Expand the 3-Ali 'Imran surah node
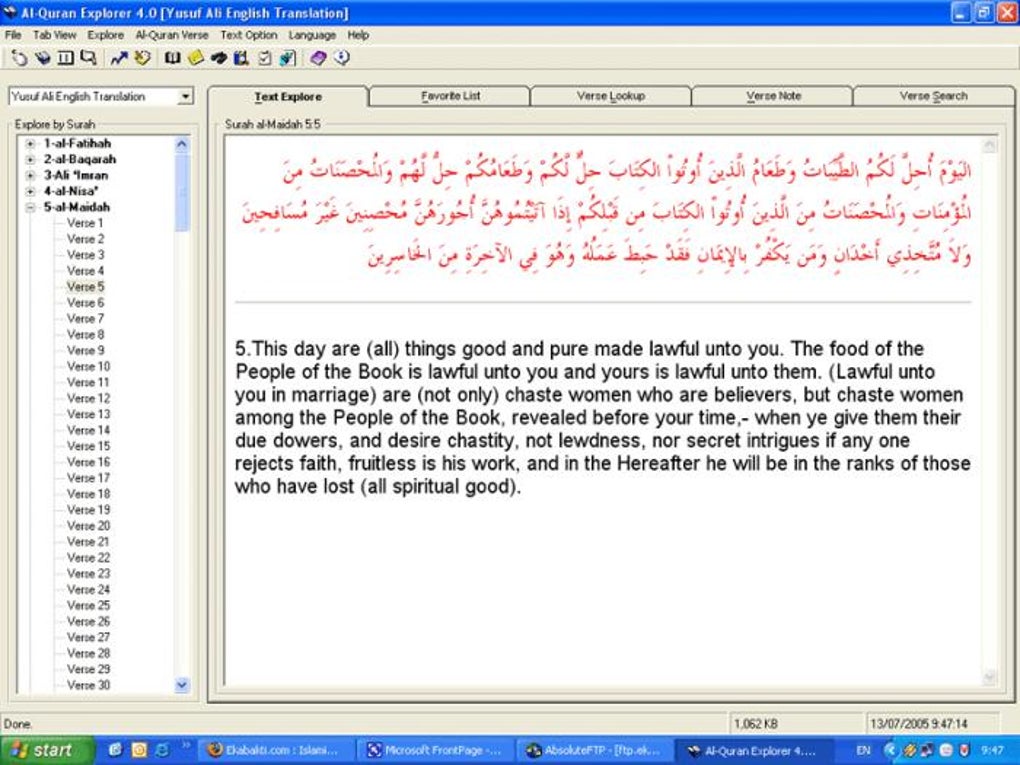This screenshot has width=1020, height=765. click(30, 176)
